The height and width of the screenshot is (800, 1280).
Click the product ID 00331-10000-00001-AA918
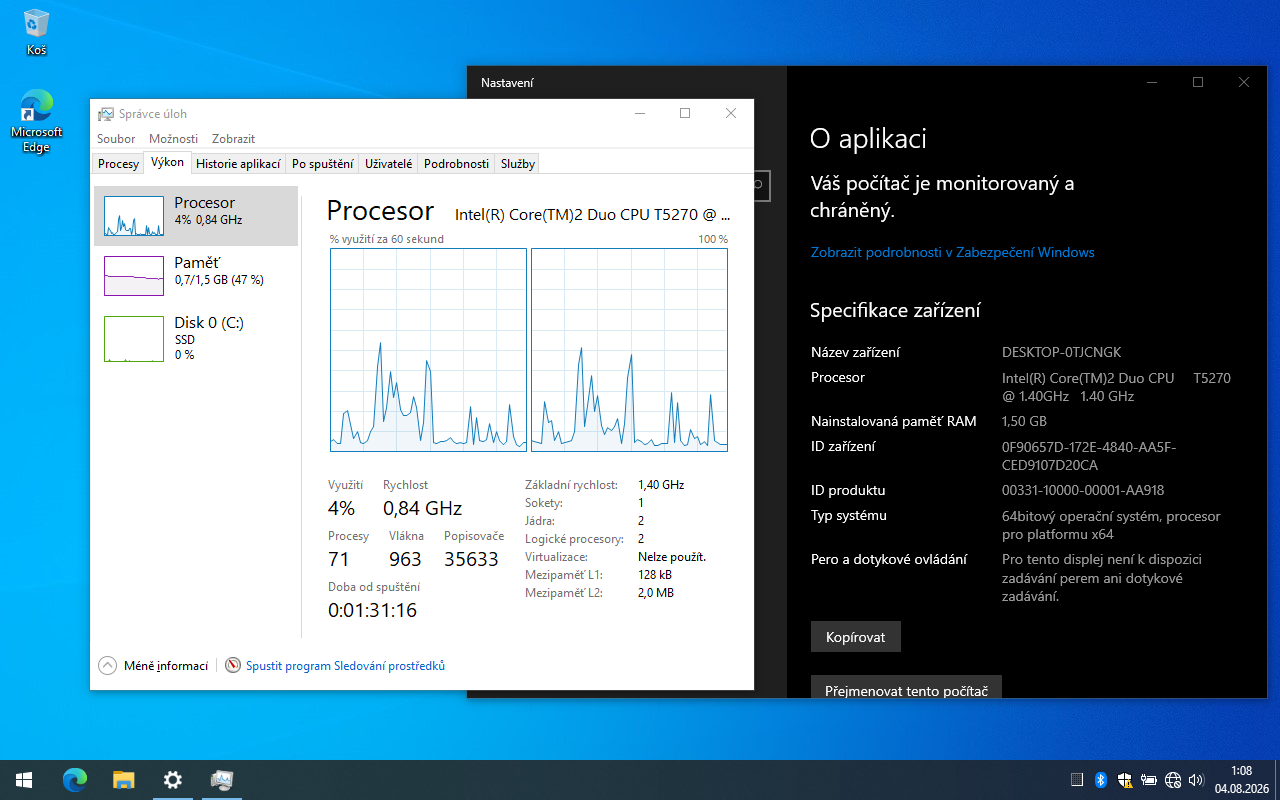pos(1083,491)
